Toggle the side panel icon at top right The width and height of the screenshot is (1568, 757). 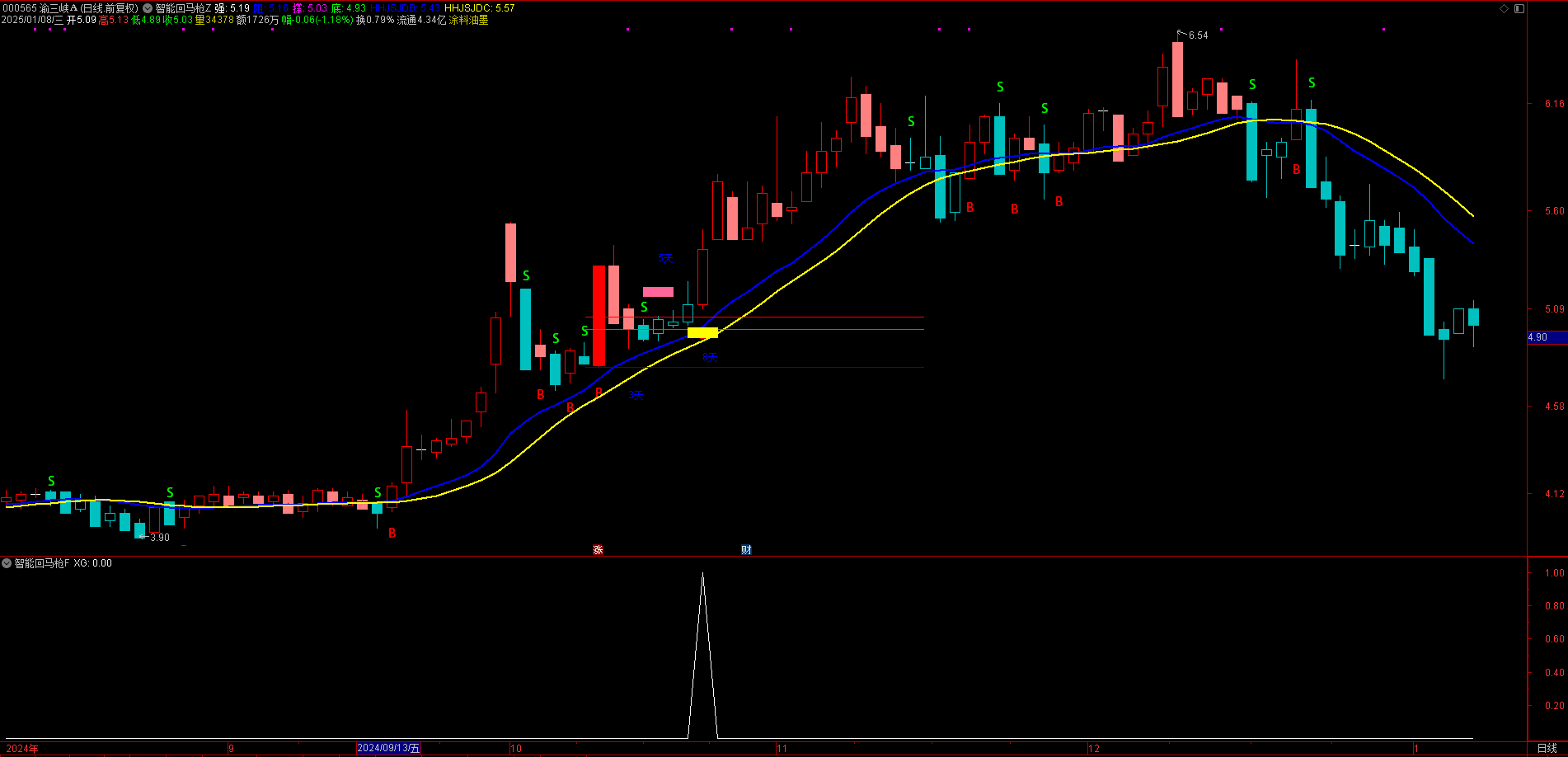click(x=1519, y=8)
